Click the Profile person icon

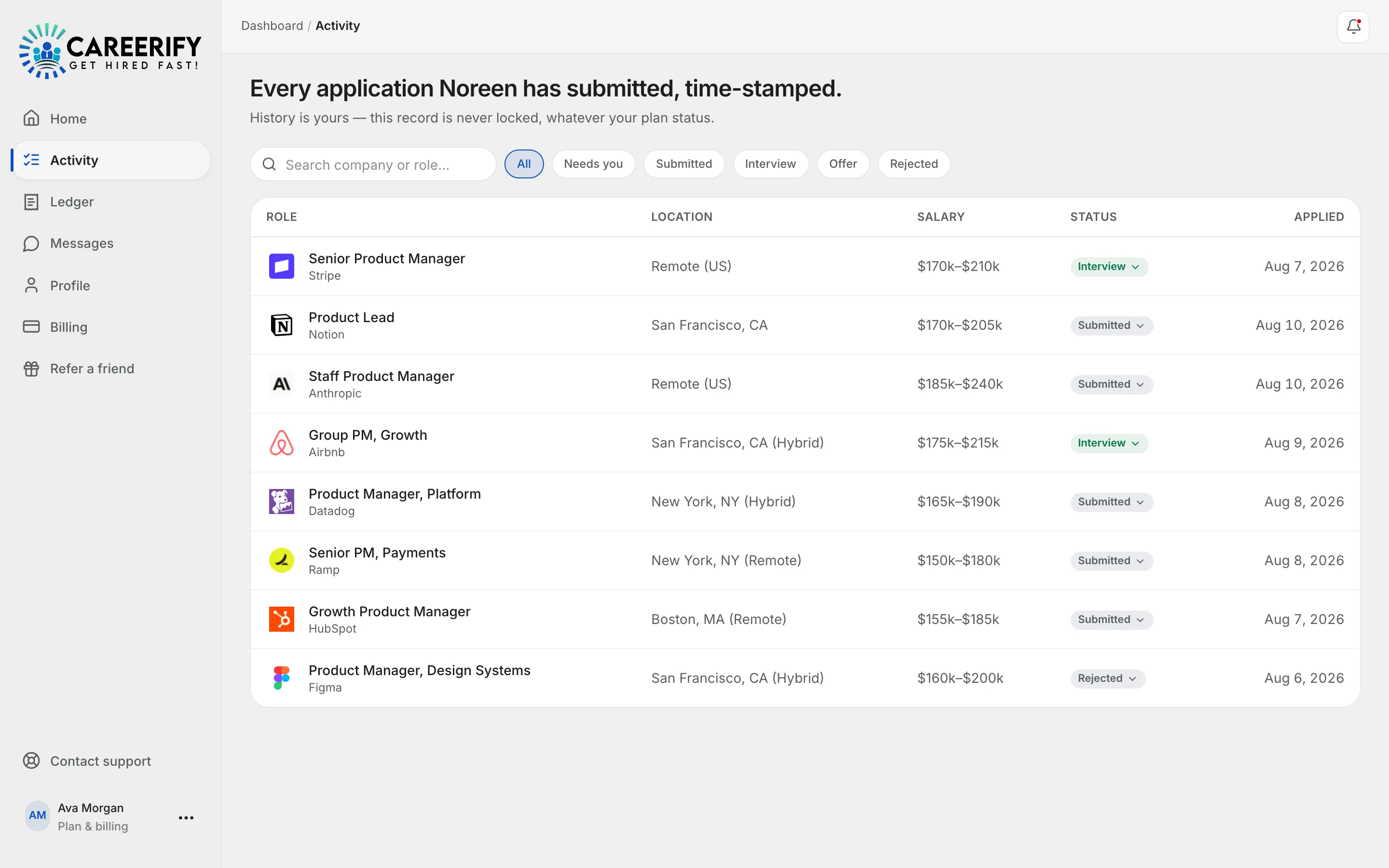point(31,285)
